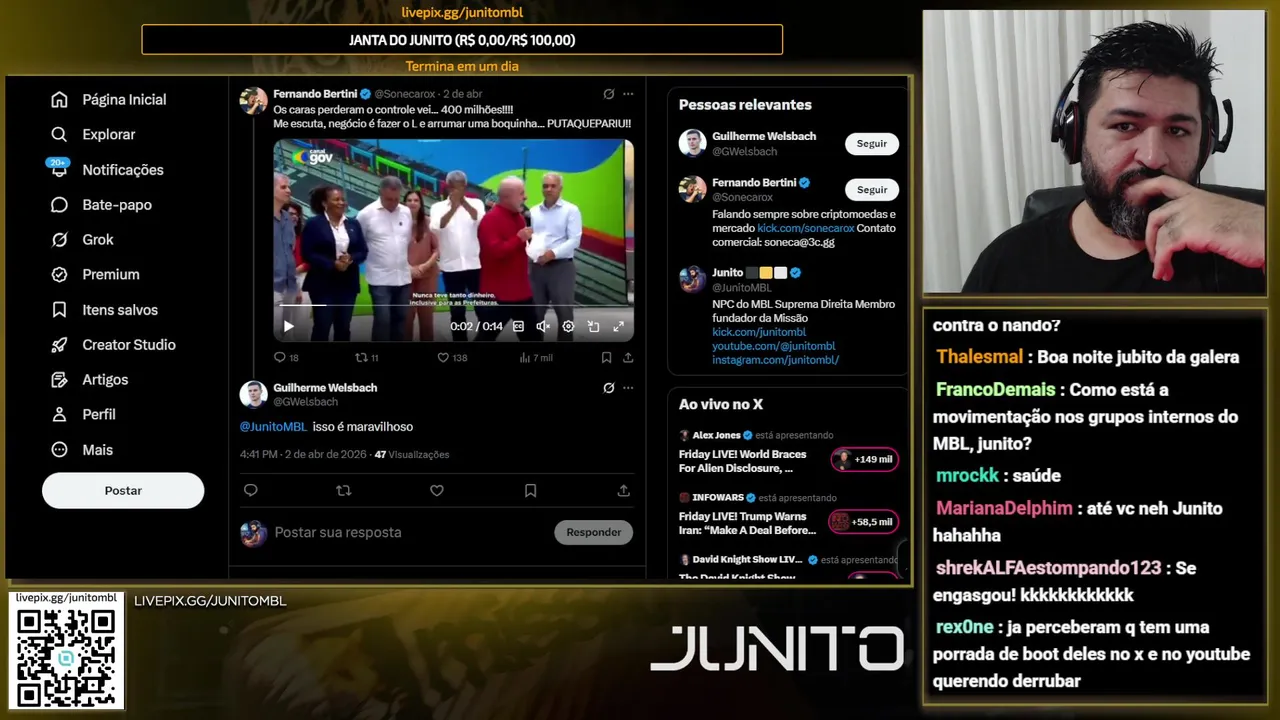This screenshot has width=1280, height=720.
Task: Open Notificações bell icon
Action: pyautogui.click(x=59, y=170)
